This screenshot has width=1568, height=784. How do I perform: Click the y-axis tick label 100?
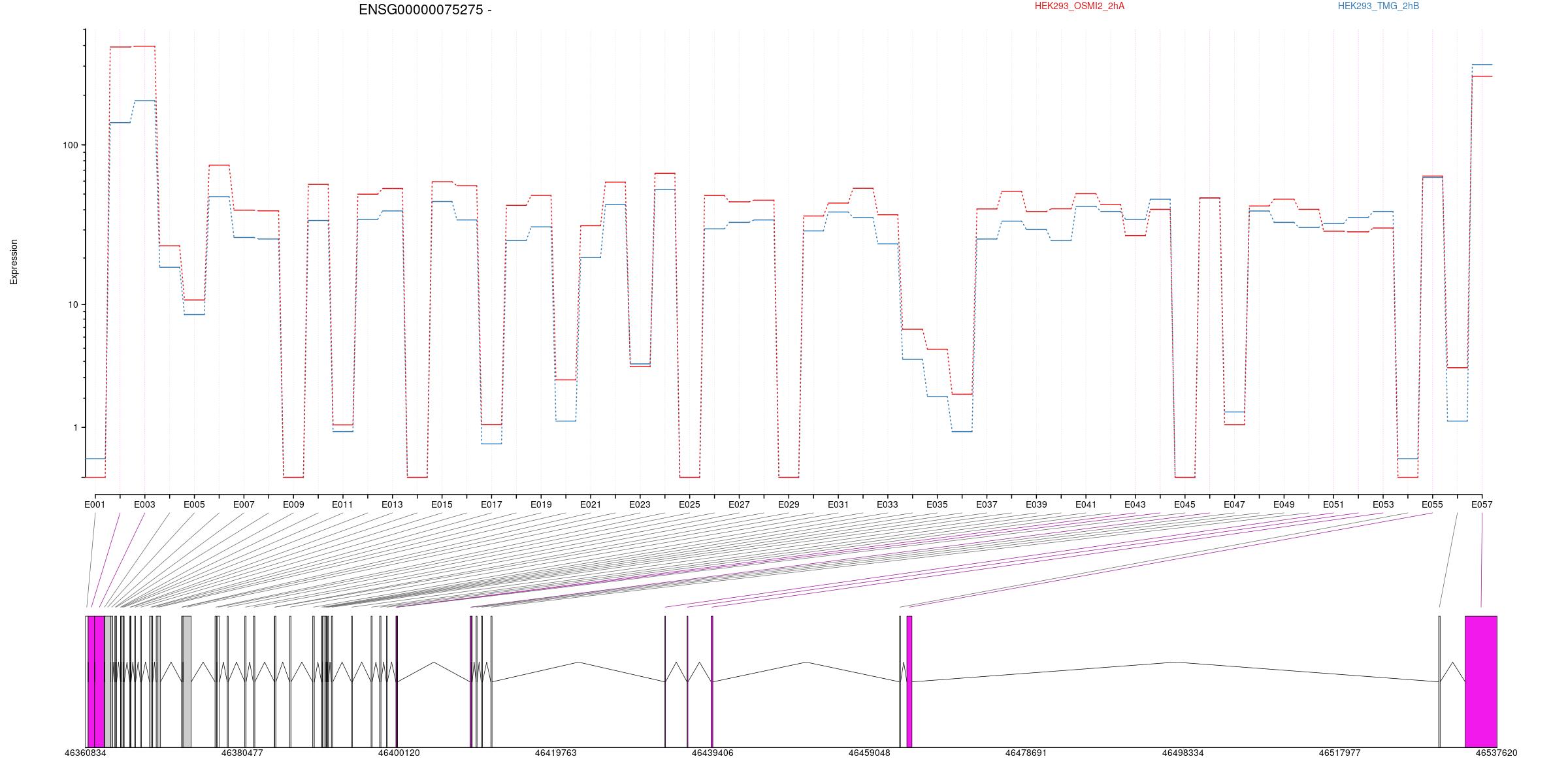tap(70, 145)
